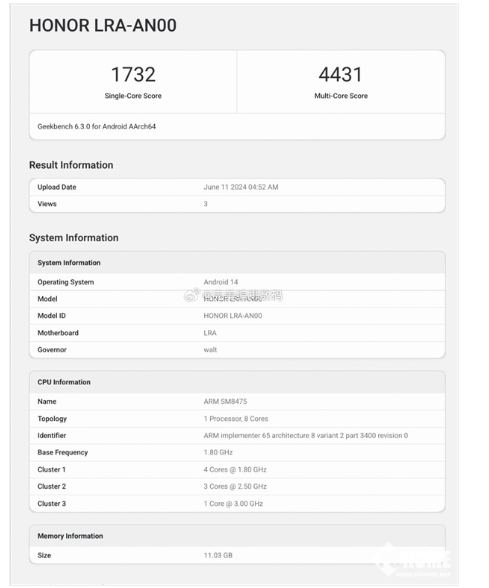Click the CPU Name label
The width and height of the screenshot is (489, 588).
pyautogui.click(x=47, y=402)
